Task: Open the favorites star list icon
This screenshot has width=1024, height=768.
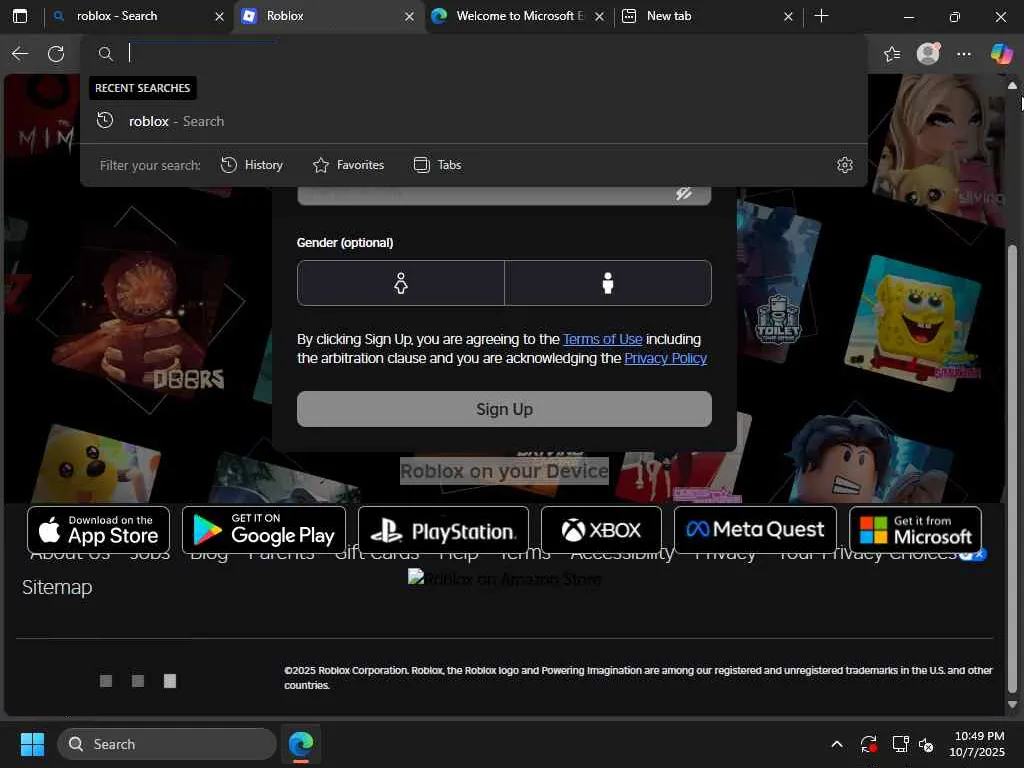Action: tap(892, 54)
